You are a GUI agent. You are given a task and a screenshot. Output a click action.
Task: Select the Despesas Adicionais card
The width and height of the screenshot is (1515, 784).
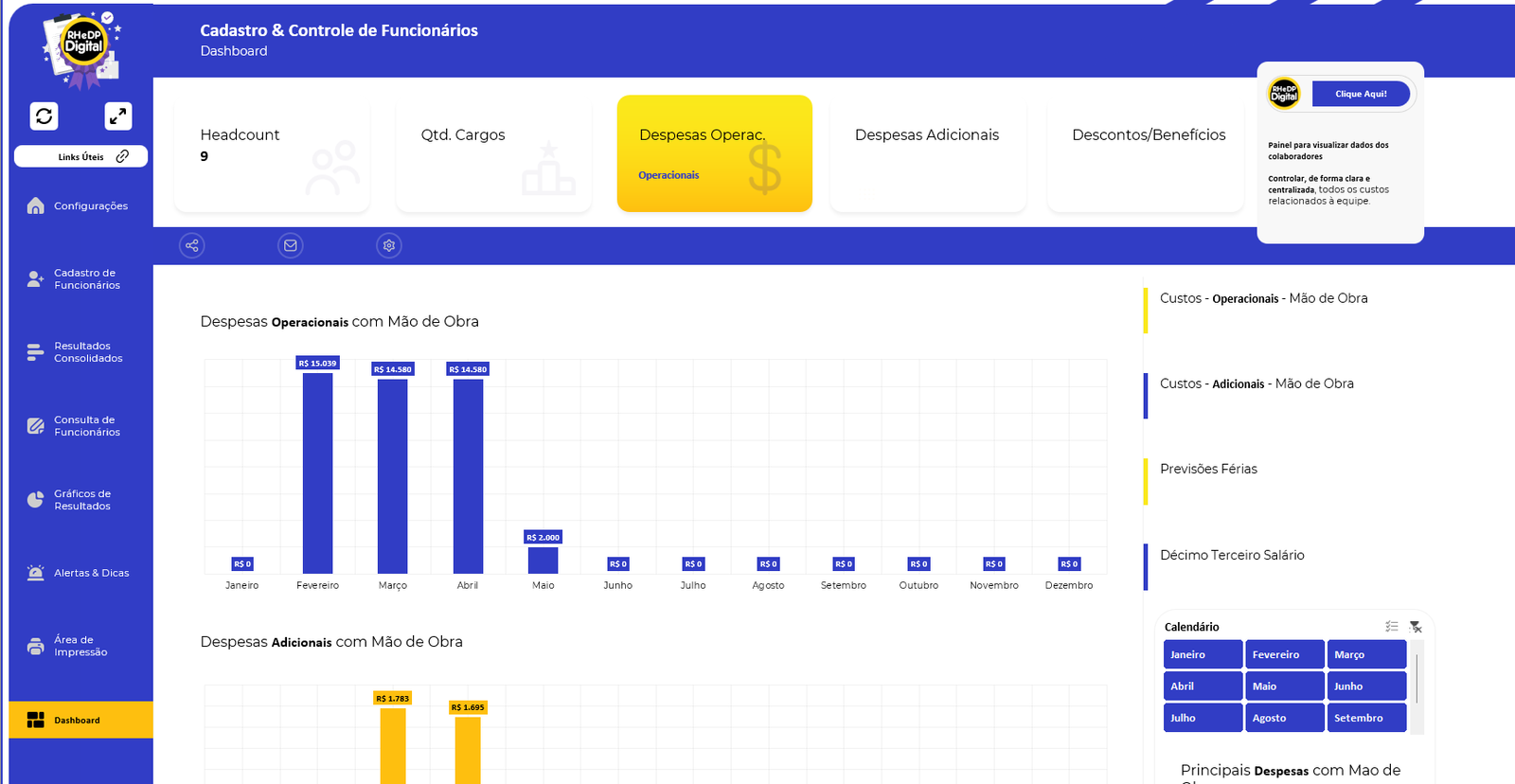point(927,153)
